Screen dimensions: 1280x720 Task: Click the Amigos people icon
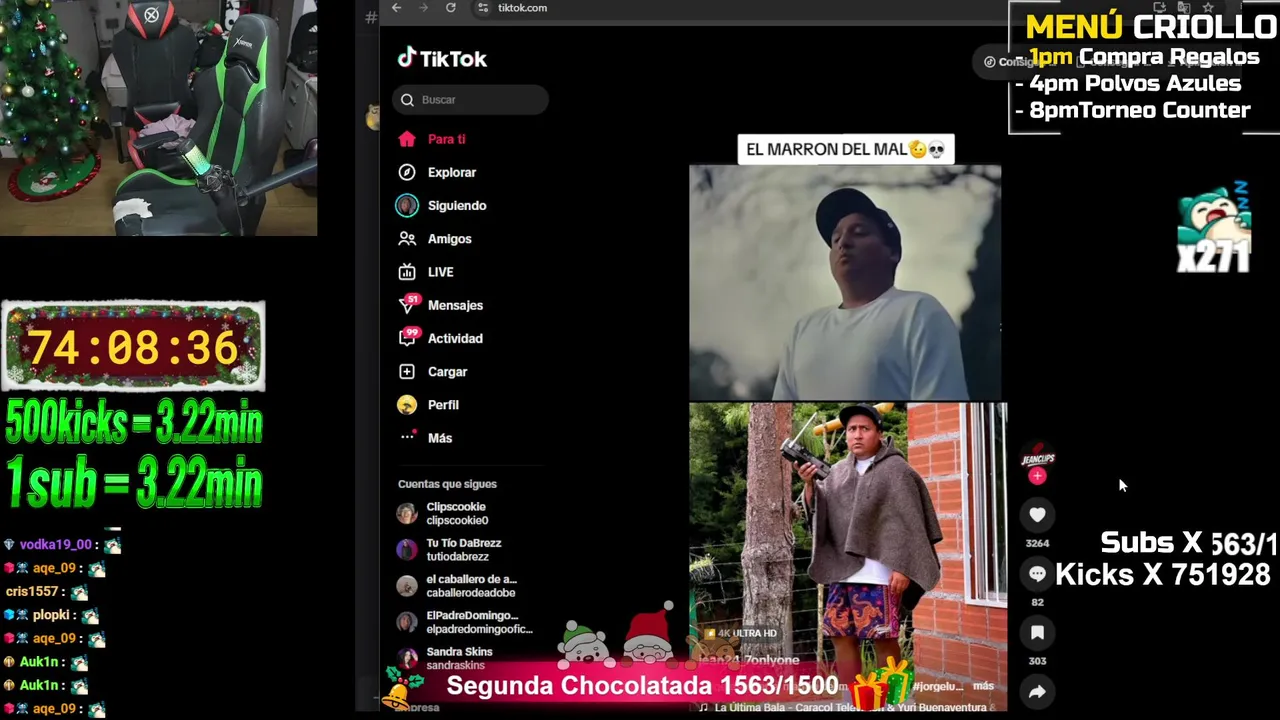point(406,239)
